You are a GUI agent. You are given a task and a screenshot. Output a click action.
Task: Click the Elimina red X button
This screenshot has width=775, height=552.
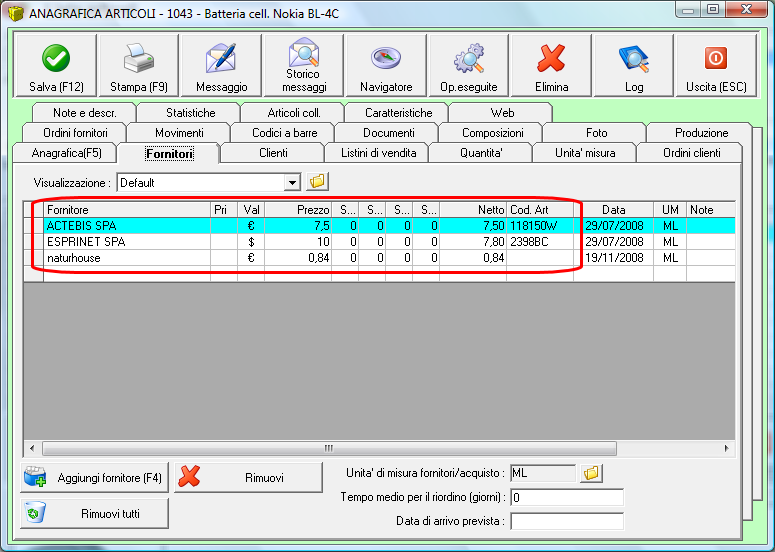click(x=551, y=65)
